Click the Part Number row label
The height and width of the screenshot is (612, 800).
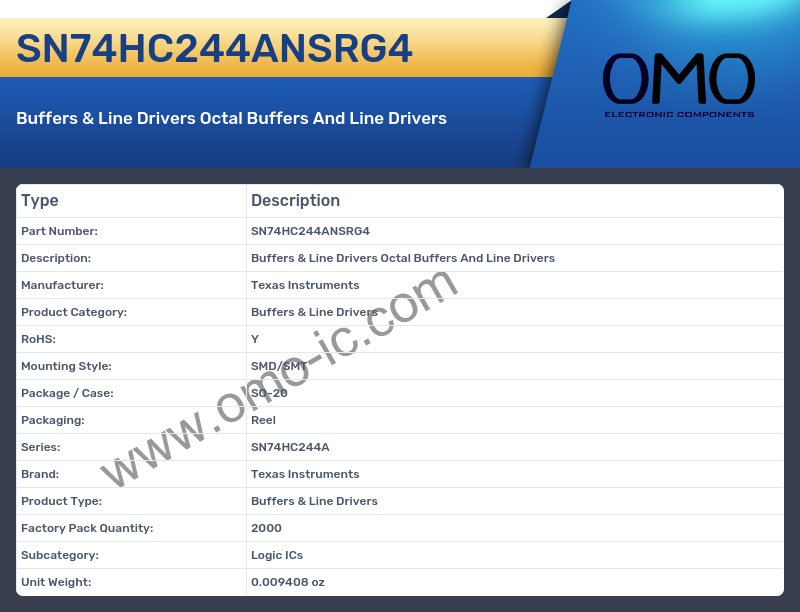[59, 231]
